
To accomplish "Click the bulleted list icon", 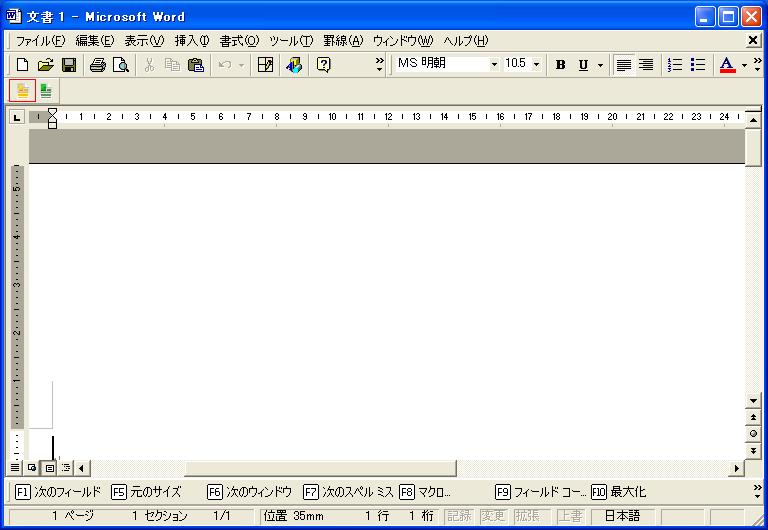I will click(x=698, y=65).
